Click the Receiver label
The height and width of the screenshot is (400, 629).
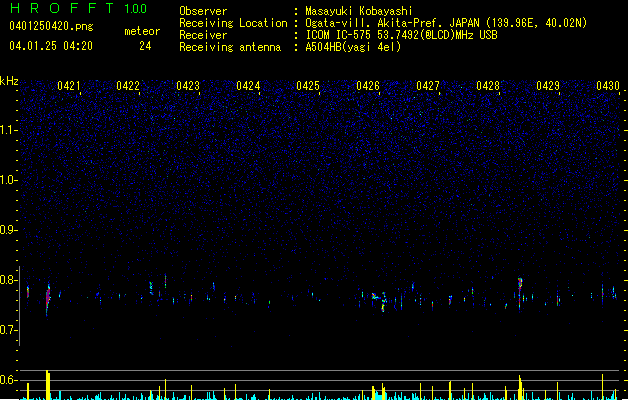pyautogui.click(x=203, y=35)
